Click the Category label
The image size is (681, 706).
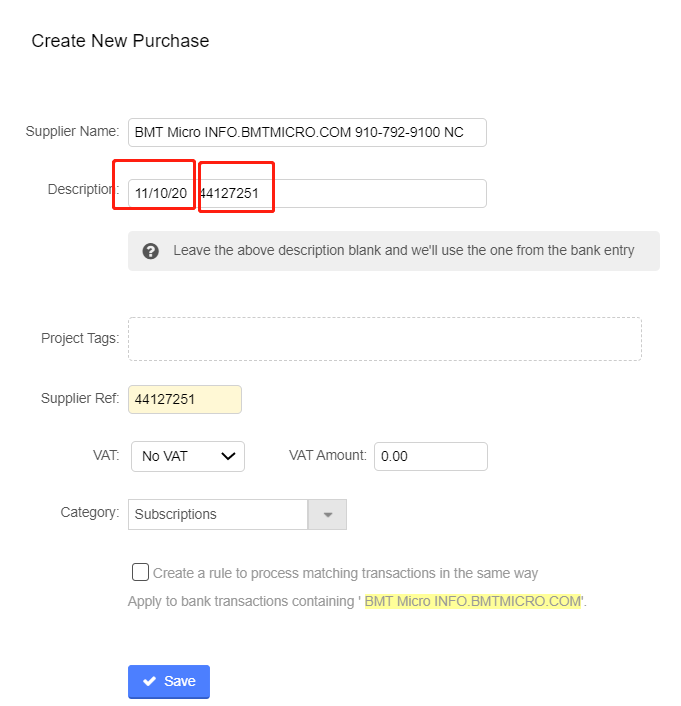click(90, 512)
